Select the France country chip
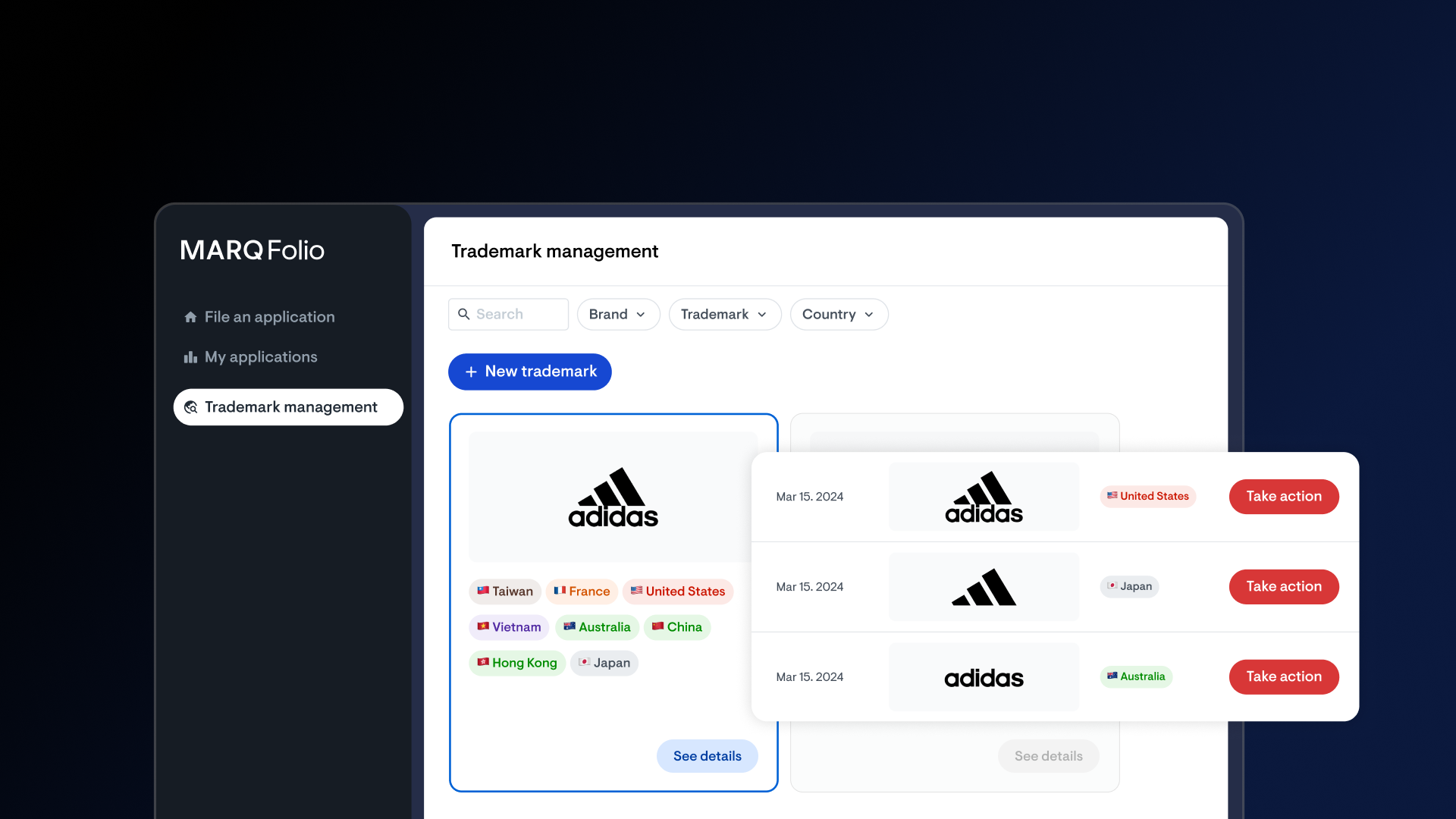The height and width of the screenshot is (819, 1456). [x=582, y=591]
